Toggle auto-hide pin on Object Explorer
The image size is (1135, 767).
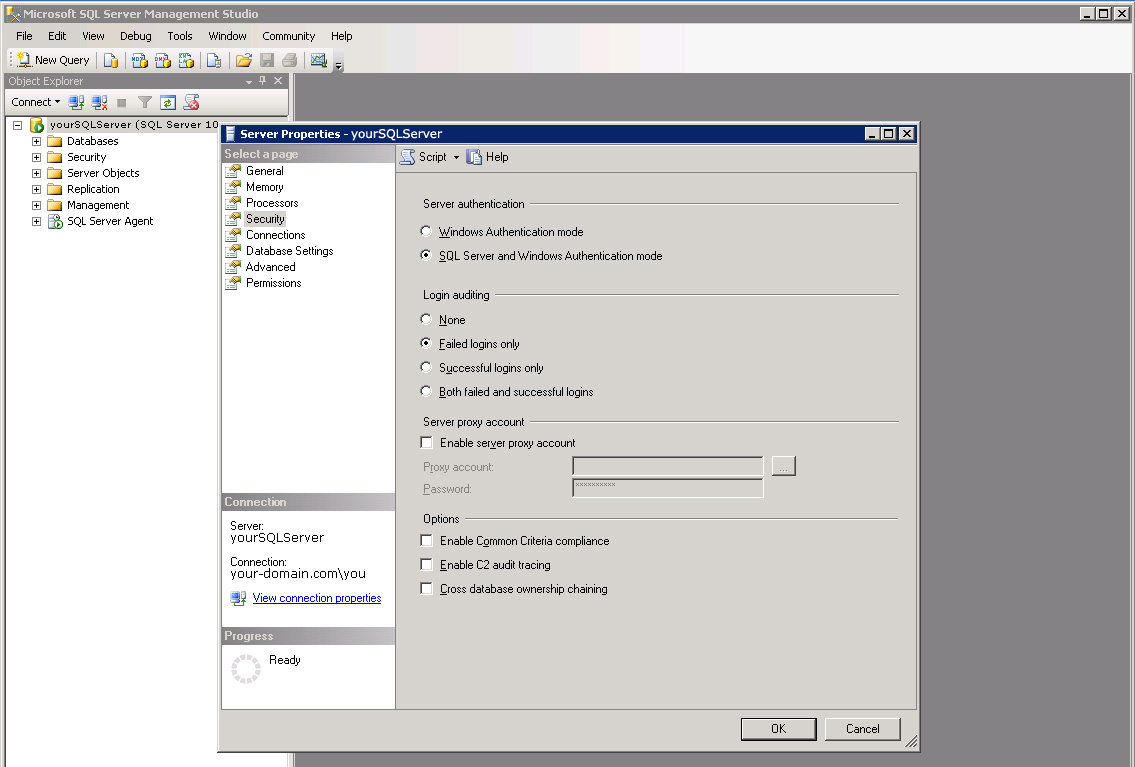pos(263,81)
